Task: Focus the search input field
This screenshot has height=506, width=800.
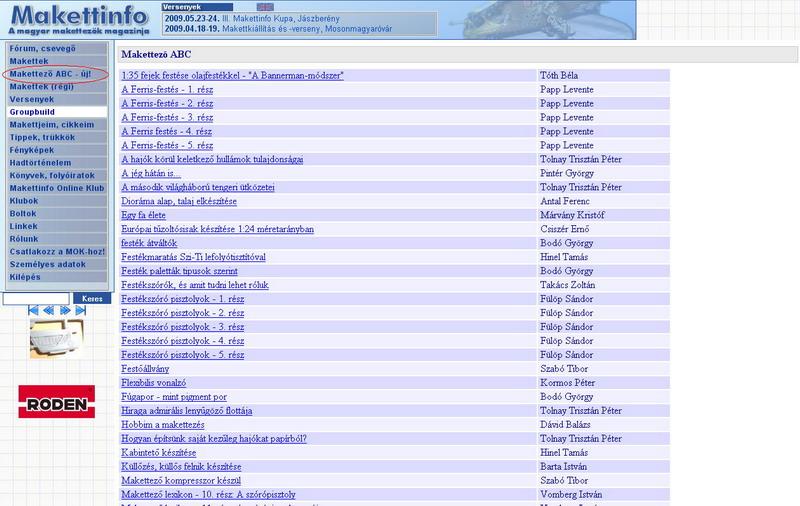Action: (x=36, y=298)
